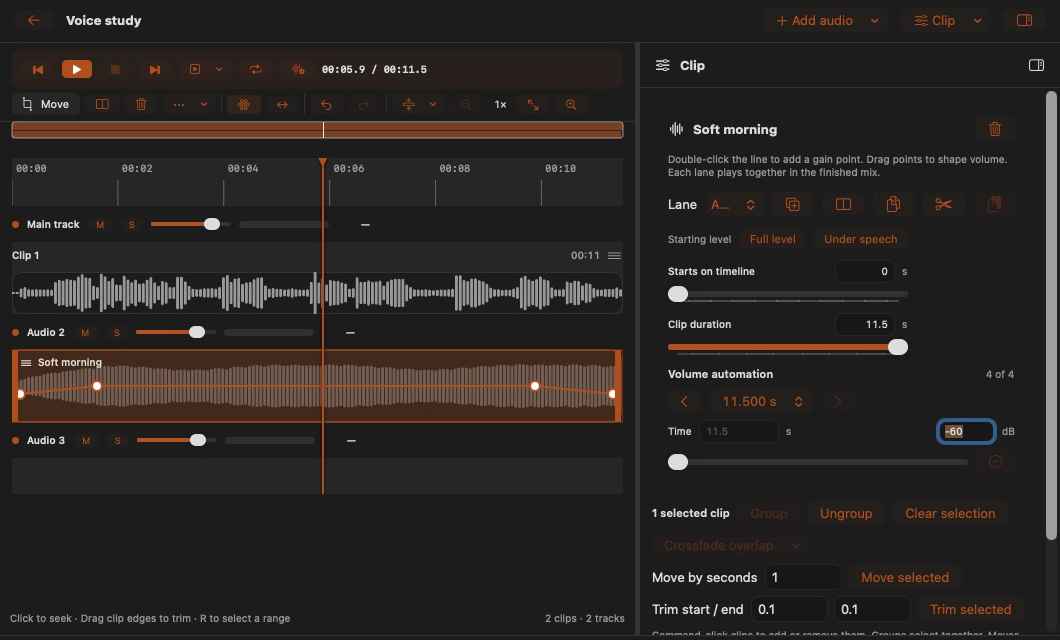Open the play mode dropdown chevron
Image resolution: width=1060 pixels, height=640 pixels.
[x=219, y=69]
